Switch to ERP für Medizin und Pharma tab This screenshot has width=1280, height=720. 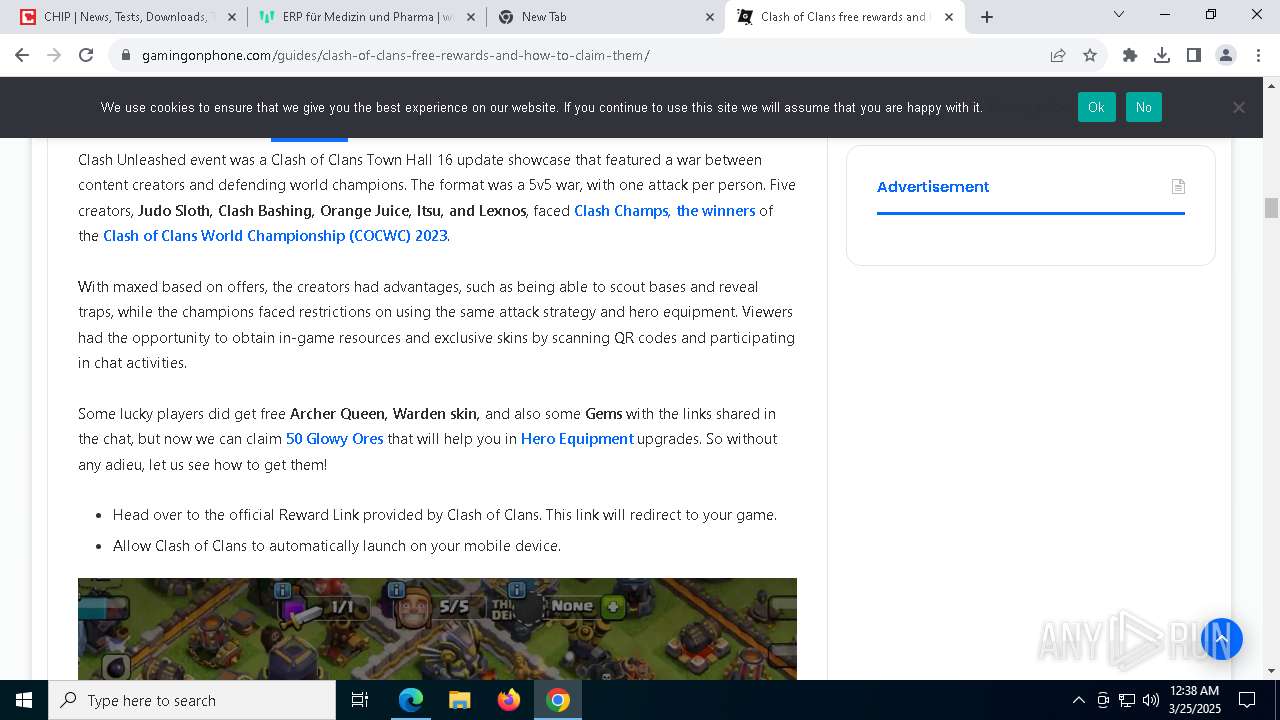(x=367, y=16)
